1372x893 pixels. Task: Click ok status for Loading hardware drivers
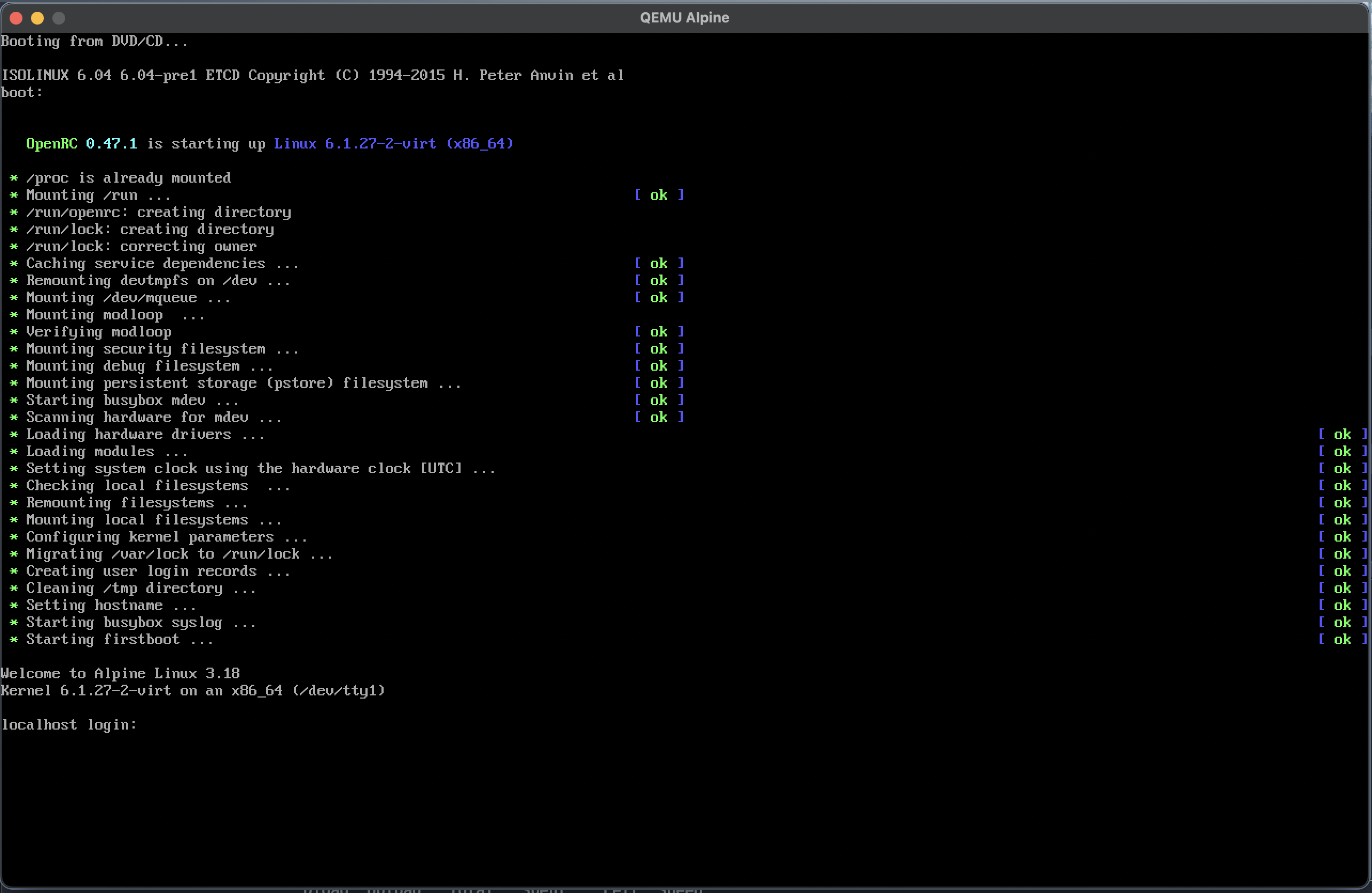1343,434
